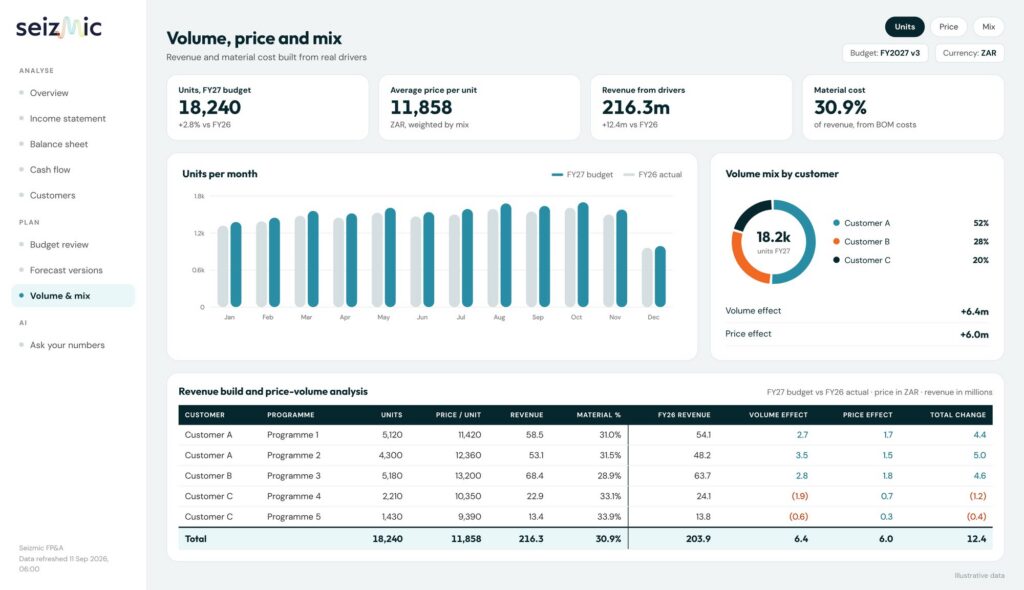Click the Average price per unit card
The height and width of the screenshot is (590, 1024).
pyautogui.click(x=479, y=107)
